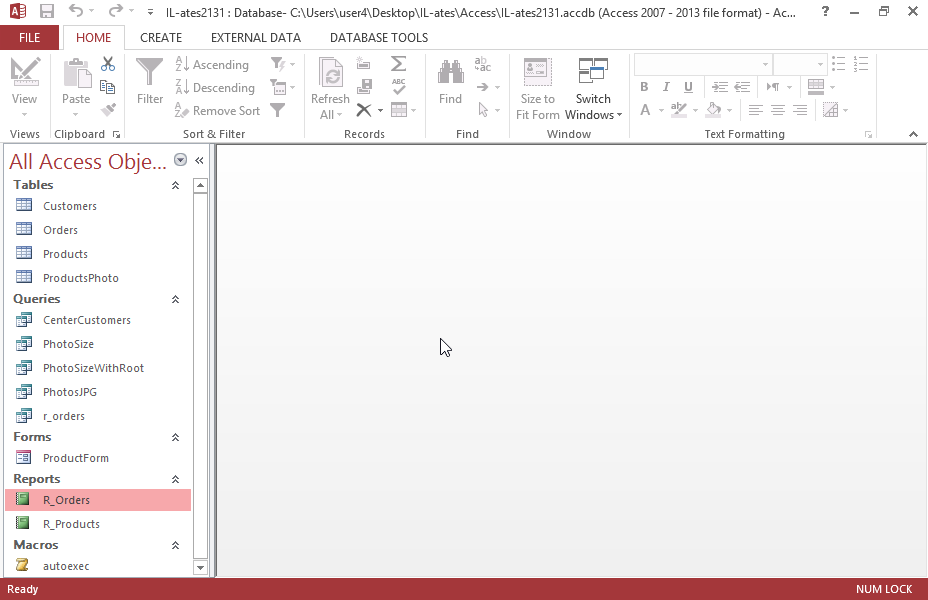Viewport: 928px width, 600px height.
Task: Collapse the Reports group
Action: (x=175, y=479)
